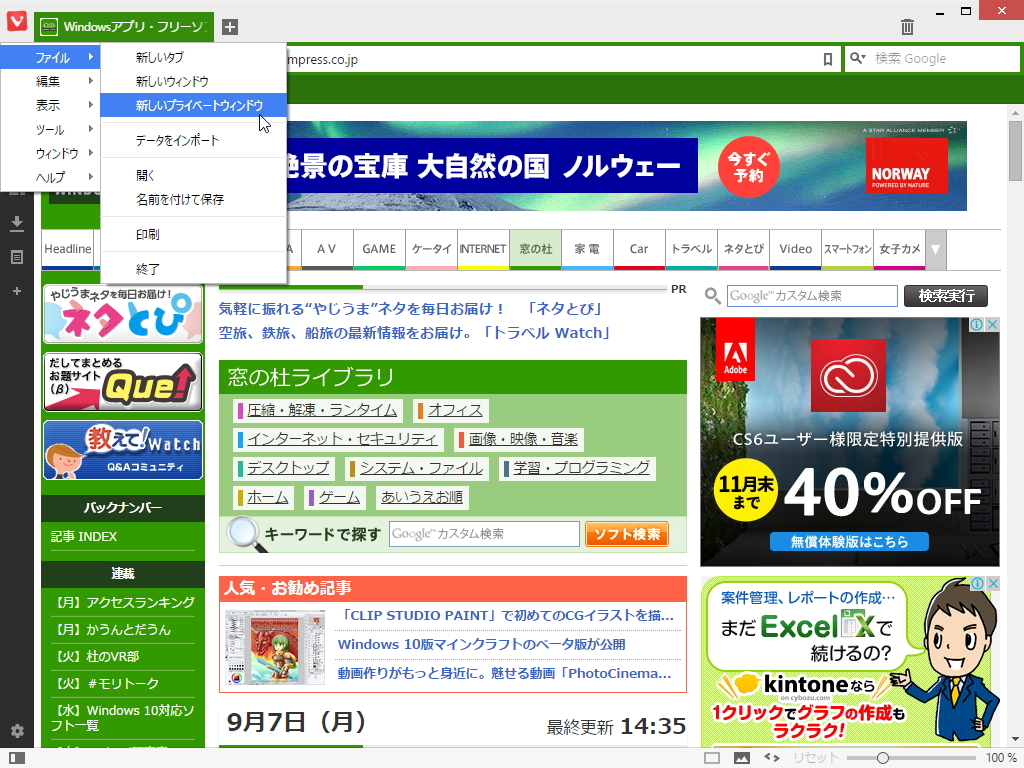Switch to the INTERNET category tab
Viewport: 1024px width, 768px height.
coord(483,249)
